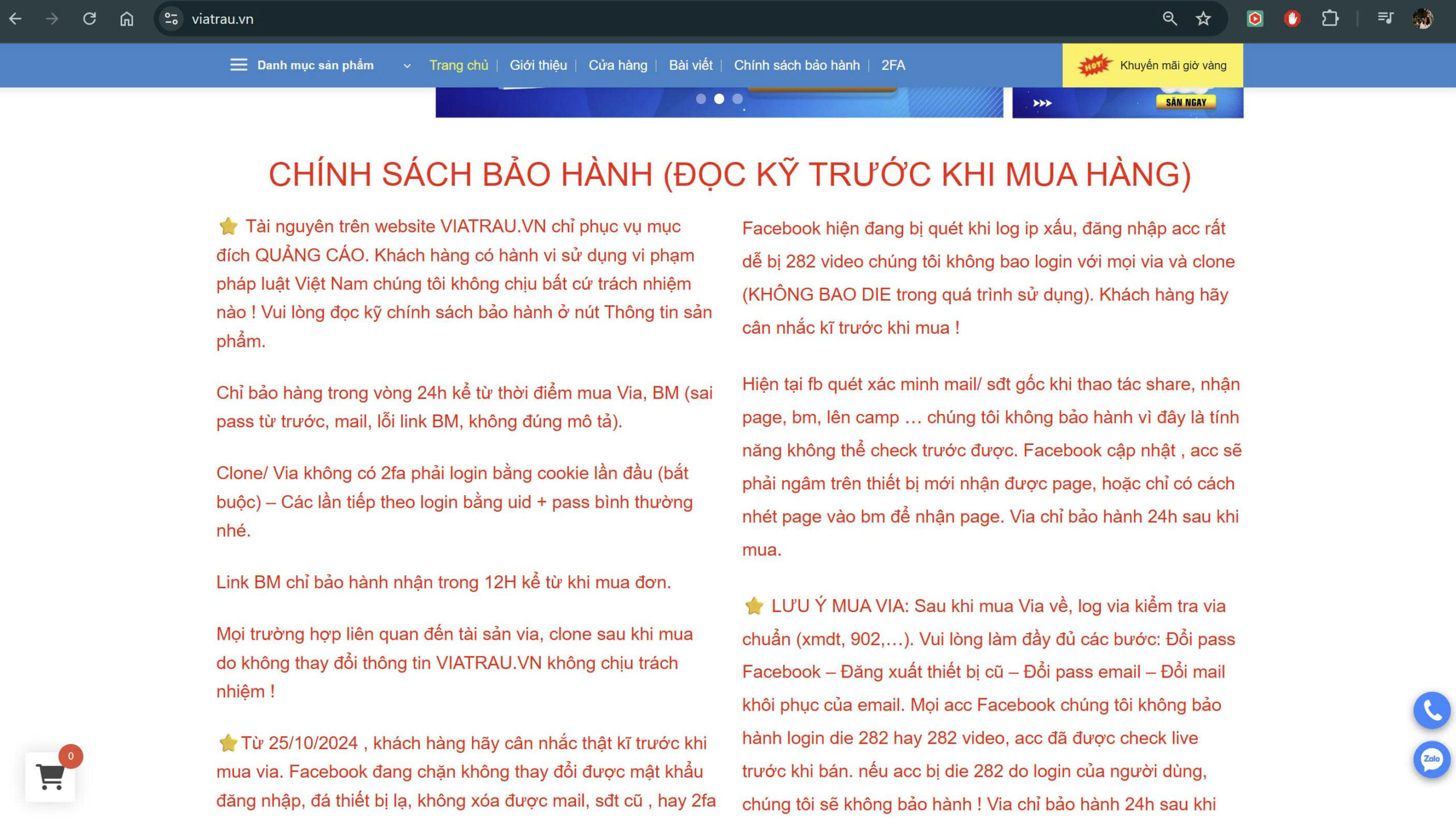Screen dimensions: 1456x818
Task: Click the banner triple-arrow icon
Action: [x=1042, y=103]
